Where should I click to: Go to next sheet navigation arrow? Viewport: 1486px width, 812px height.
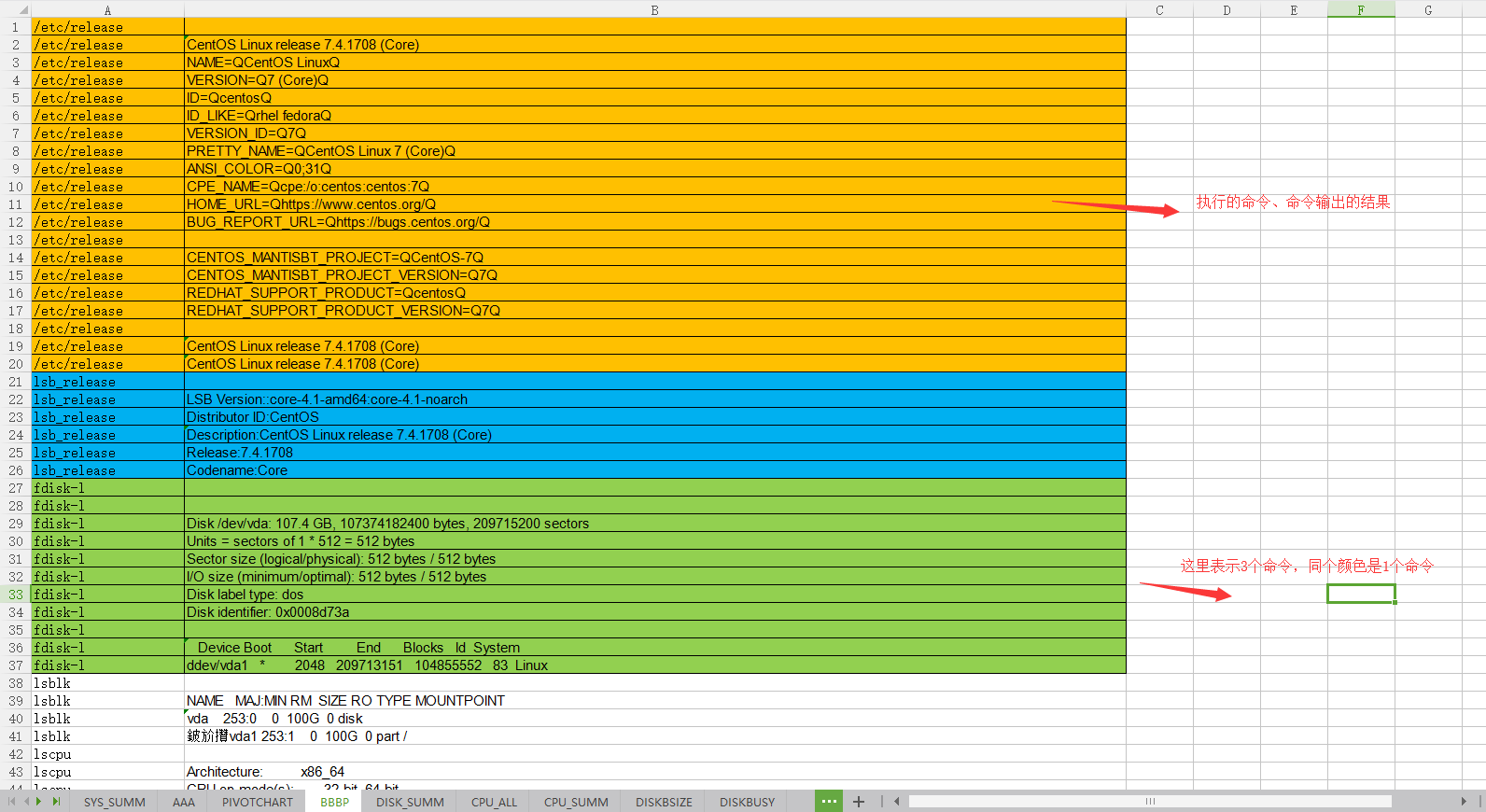39,802
